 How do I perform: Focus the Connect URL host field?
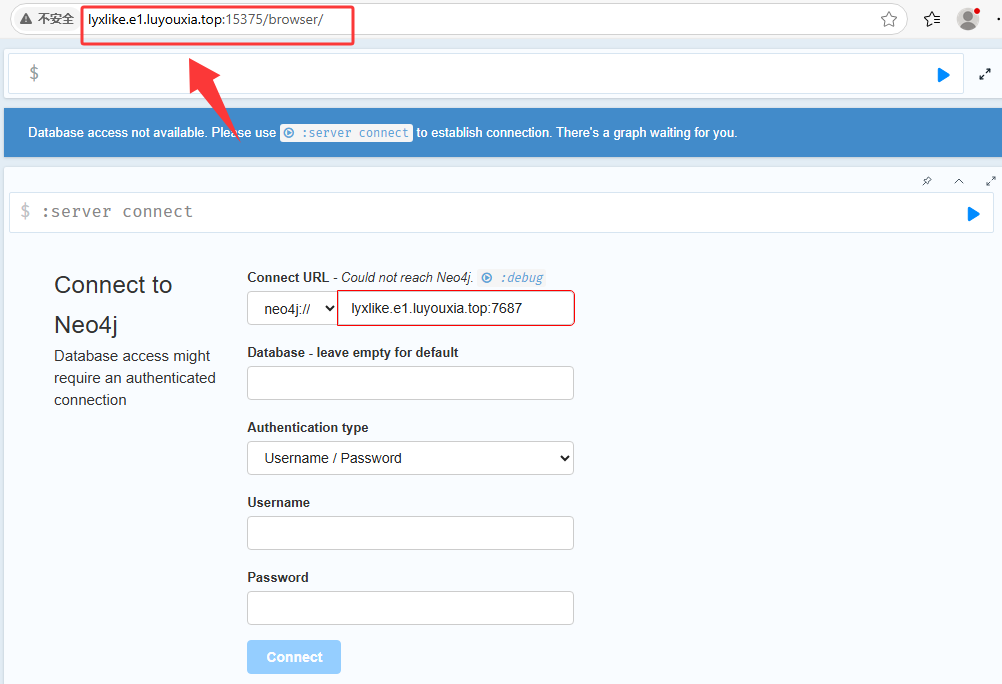point(456,308)
